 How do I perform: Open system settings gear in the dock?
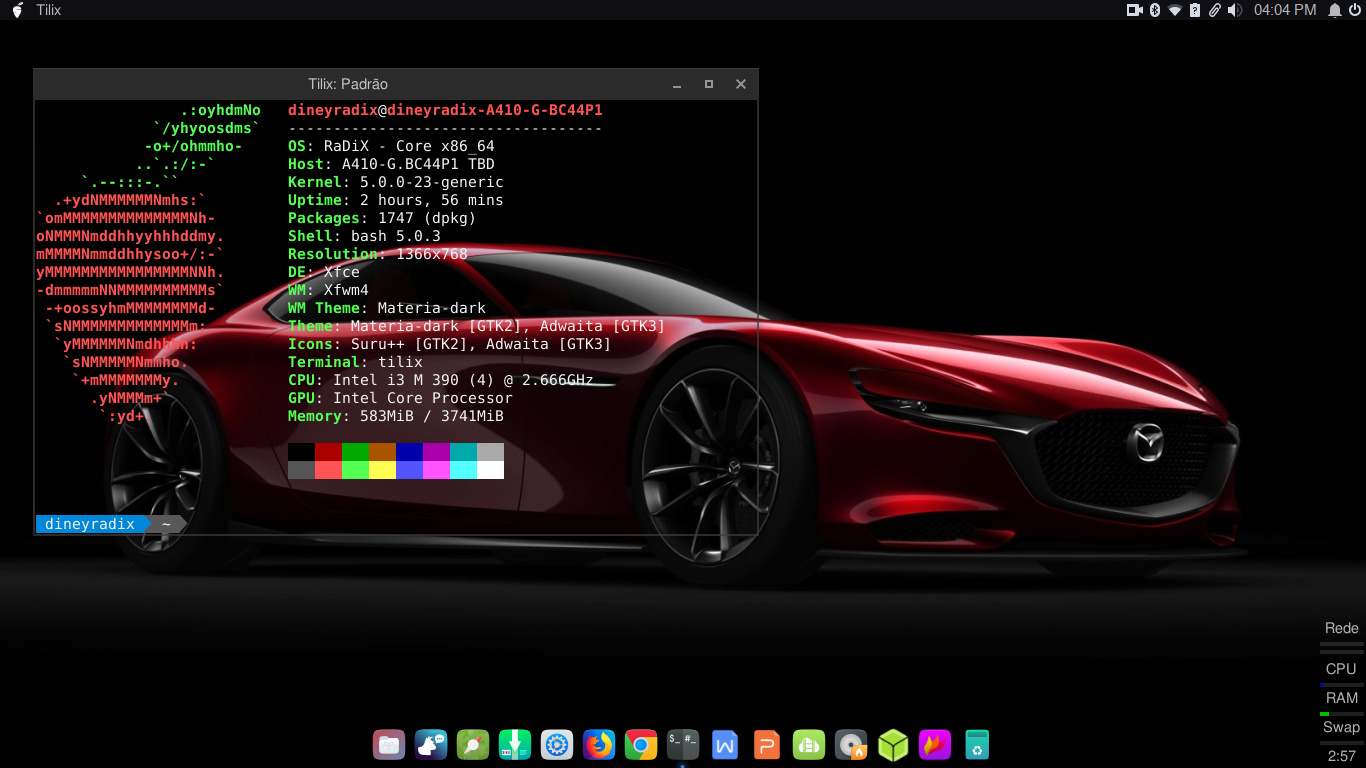(x=557, y=745)
